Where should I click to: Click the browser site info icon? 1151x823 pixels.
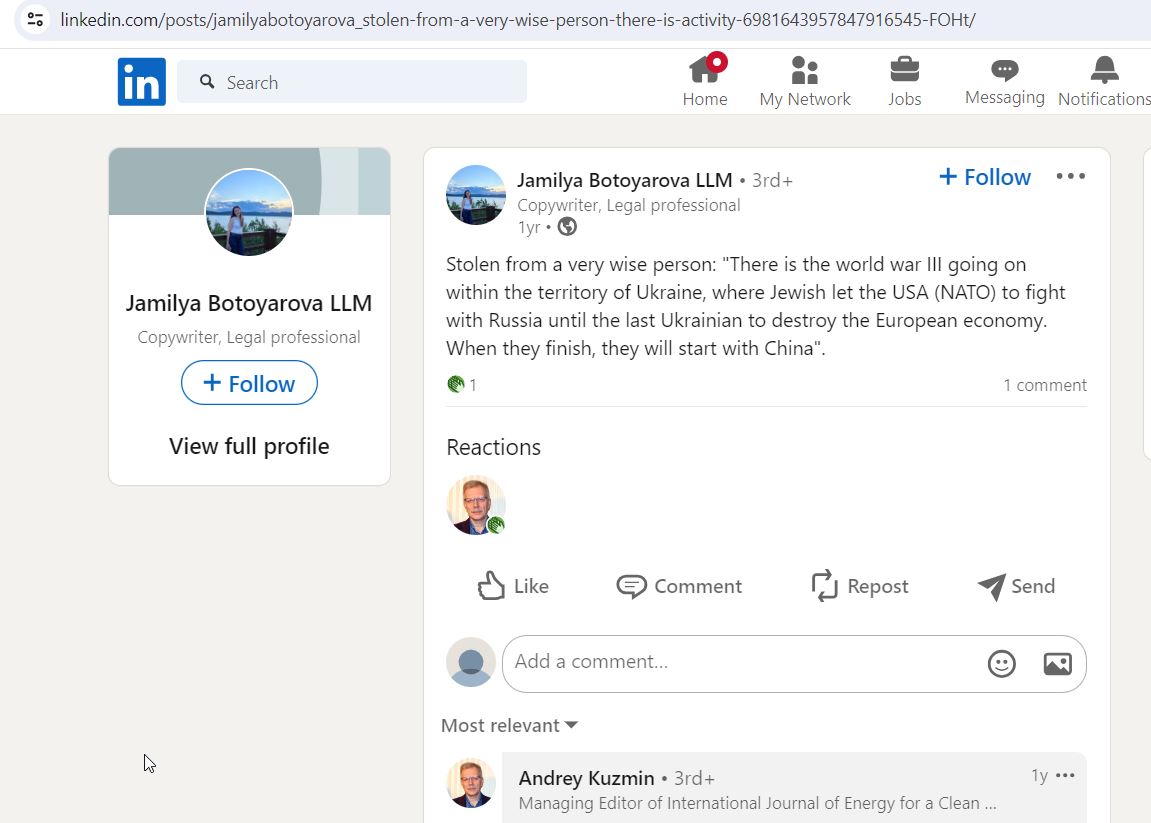(x=35, y=19)
